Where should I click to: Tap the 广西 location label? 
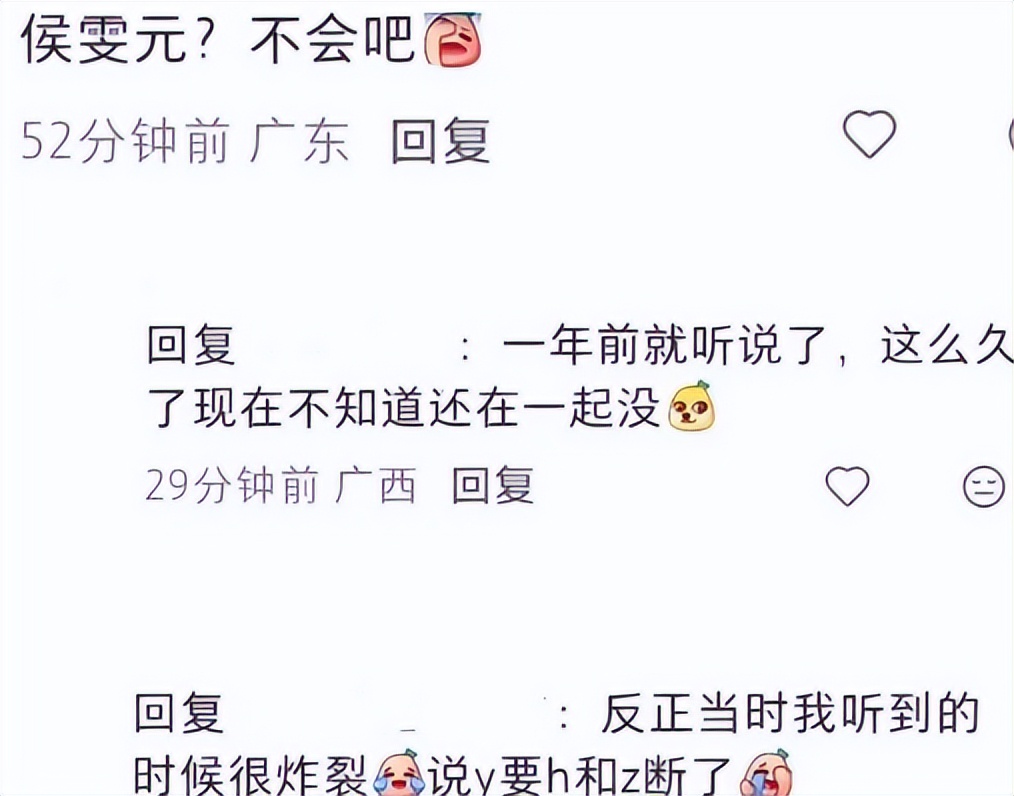(x=374, y=486)
